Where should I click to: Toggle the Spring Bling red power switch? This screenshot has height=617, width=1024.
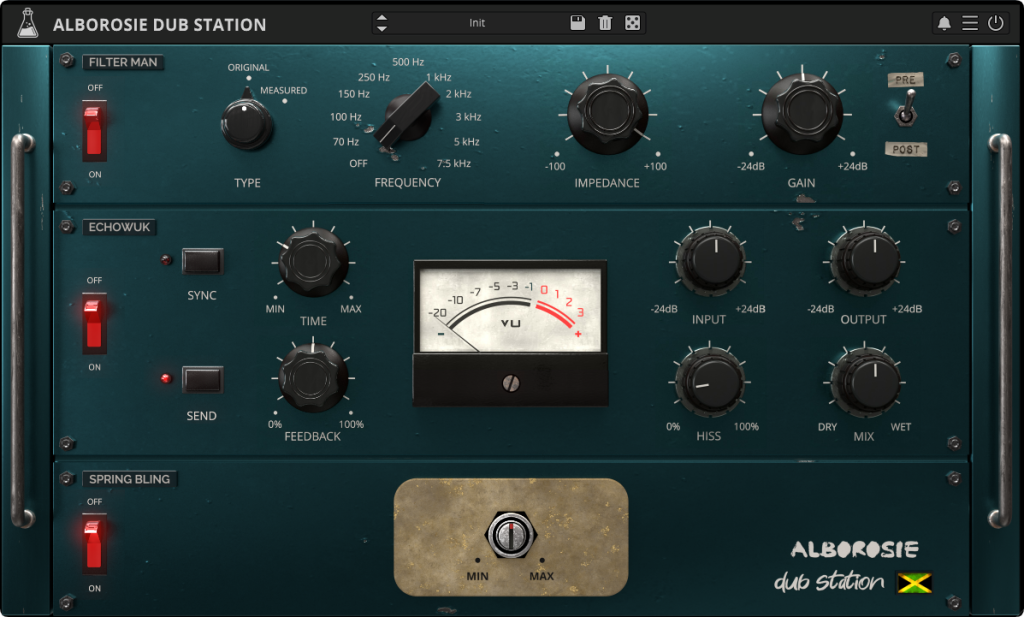tap(94, 544)
